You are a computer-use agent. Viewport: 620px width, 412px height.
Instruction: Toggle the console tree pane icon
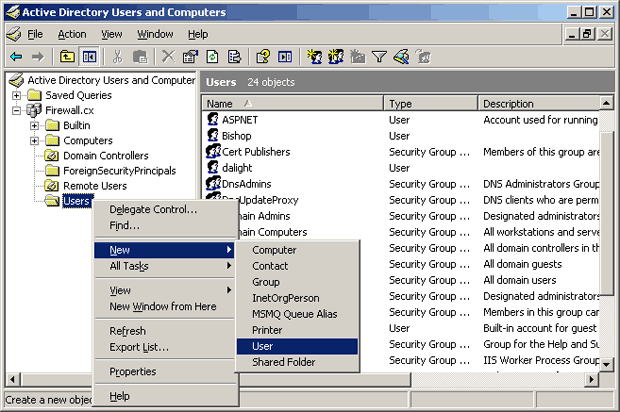[x=89, y=57]
